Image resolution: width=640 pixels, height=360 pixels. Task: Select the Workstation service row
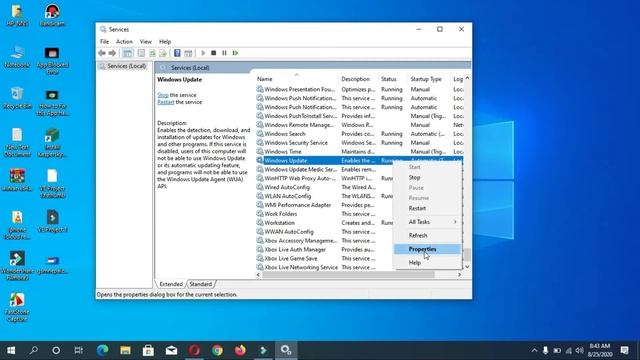324,223
